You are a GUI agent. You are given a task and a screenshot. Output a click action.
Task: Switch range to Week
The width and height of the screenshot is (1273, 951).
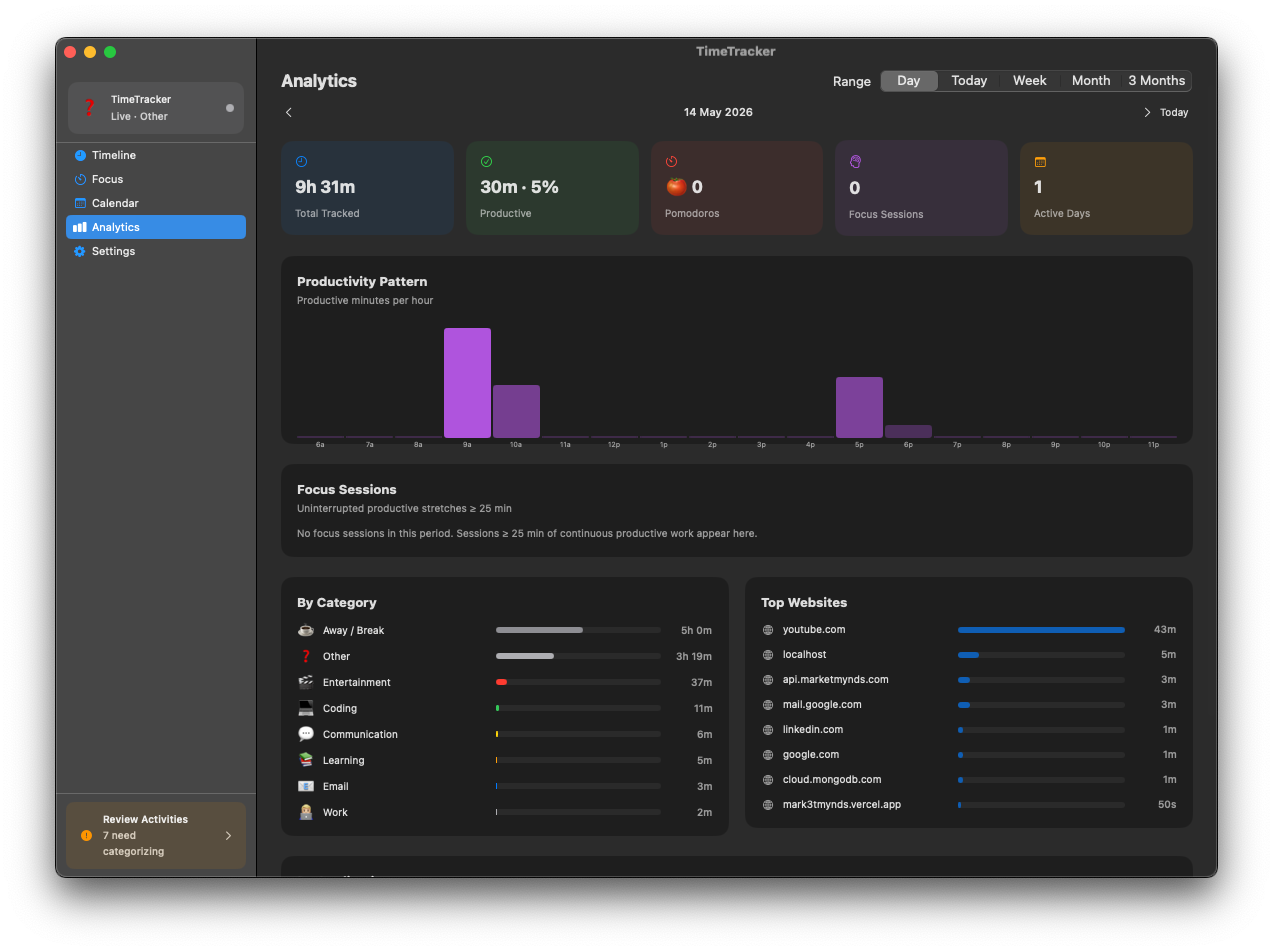point(1029,81)
